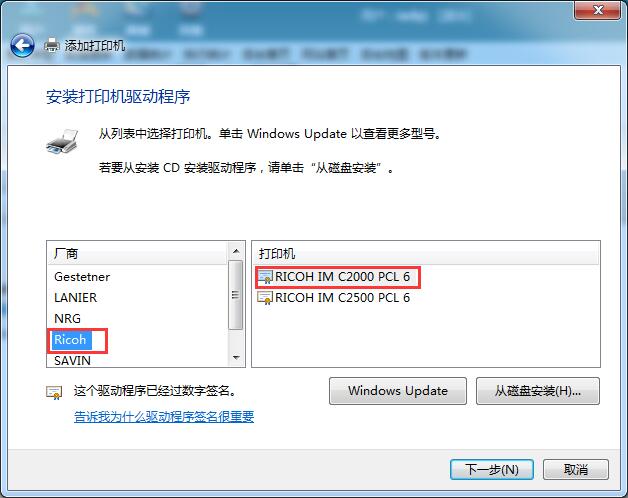Open the 告诉我为什么驱动程序签名很重要 link
628x498 pixels.
click(x=164, y=417)
